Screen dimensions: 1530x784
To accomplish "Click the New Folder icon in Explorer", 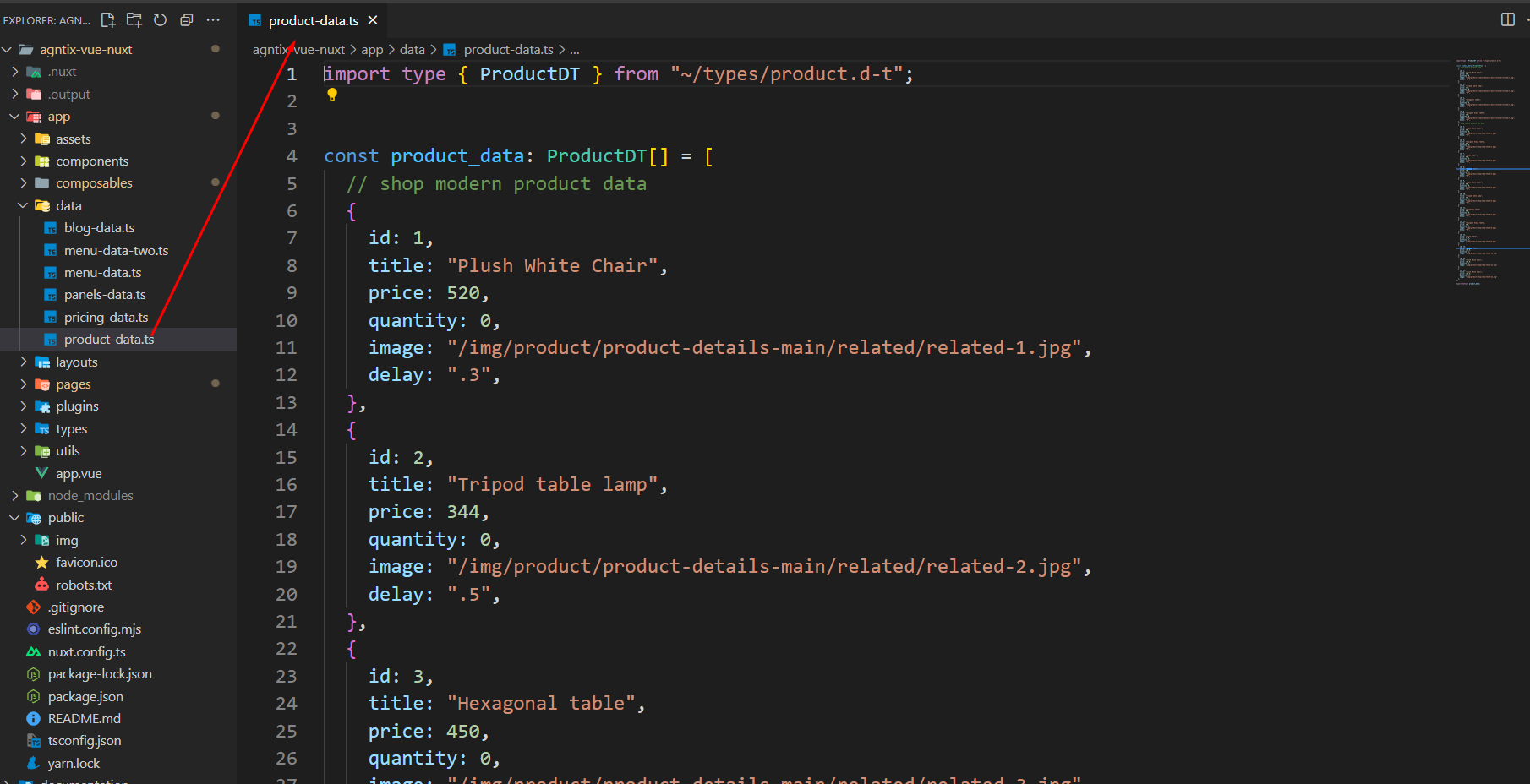I will pyautogui.click(x=134, y=20).
